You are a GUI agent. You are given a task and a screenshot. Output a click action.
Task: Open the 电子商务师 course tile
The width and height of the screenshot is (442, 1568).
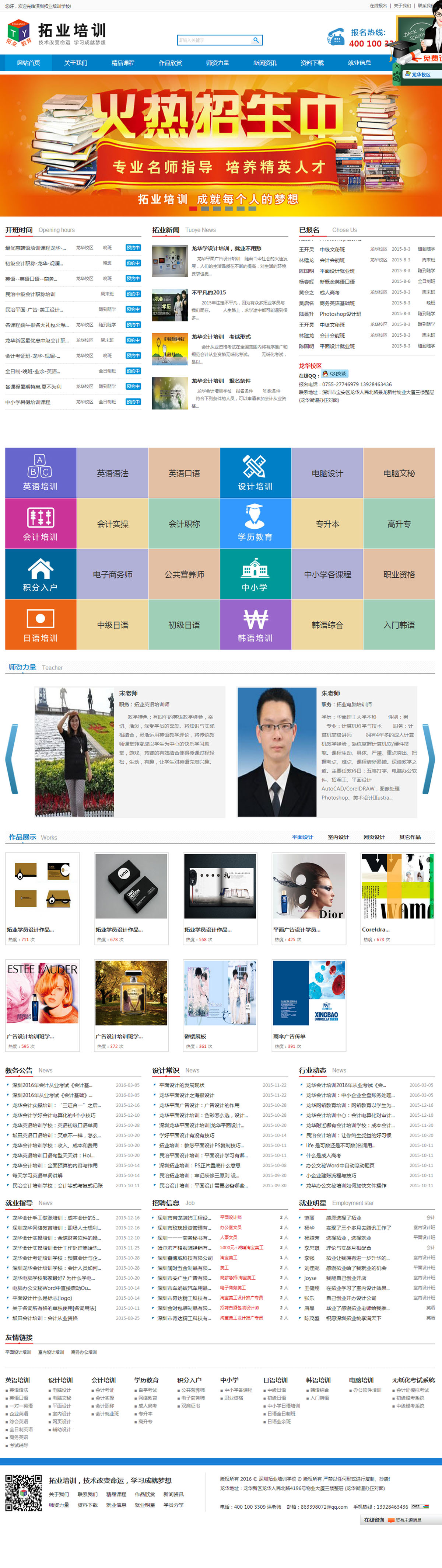(112, 574)
